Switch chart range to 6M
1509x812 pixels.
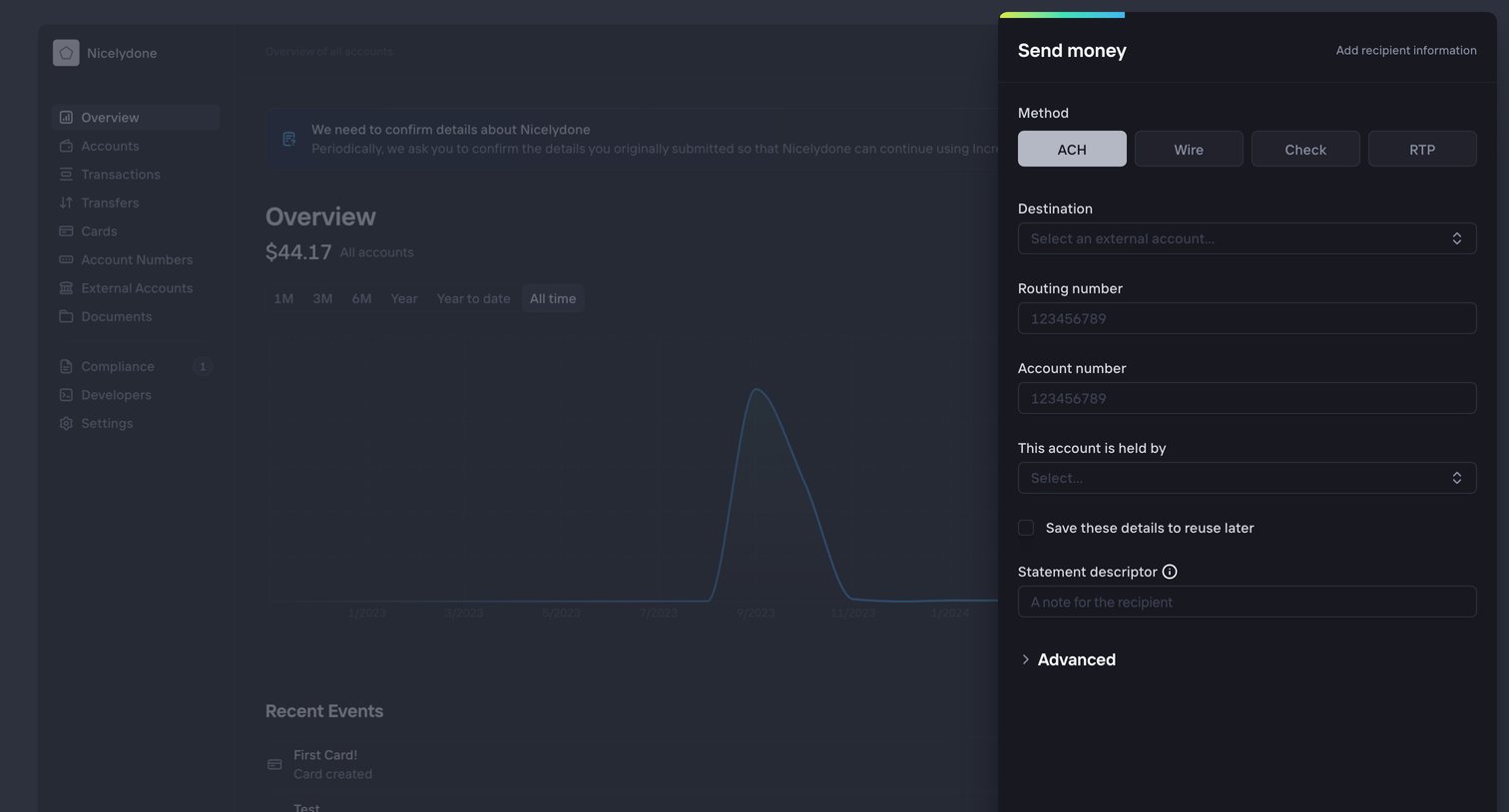[x=361, y=298]
